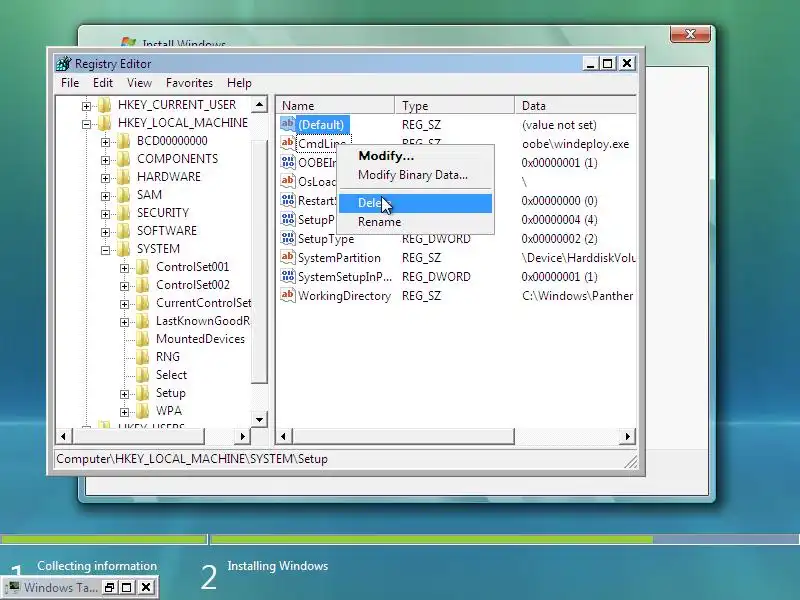The width and height of the screenshot is (800, 600).
Task: Click the ControlSet001 folder icon
Action: 143,267
